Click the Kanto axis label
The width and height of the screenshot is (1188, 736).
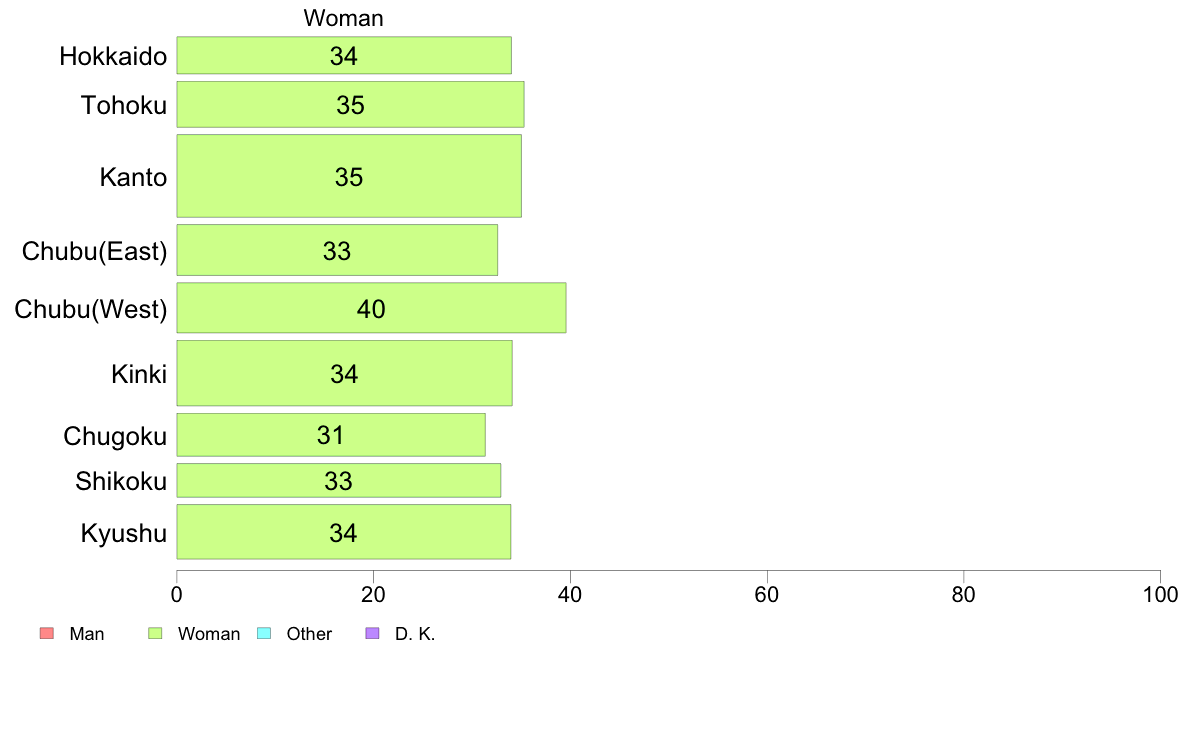point(133,177)
